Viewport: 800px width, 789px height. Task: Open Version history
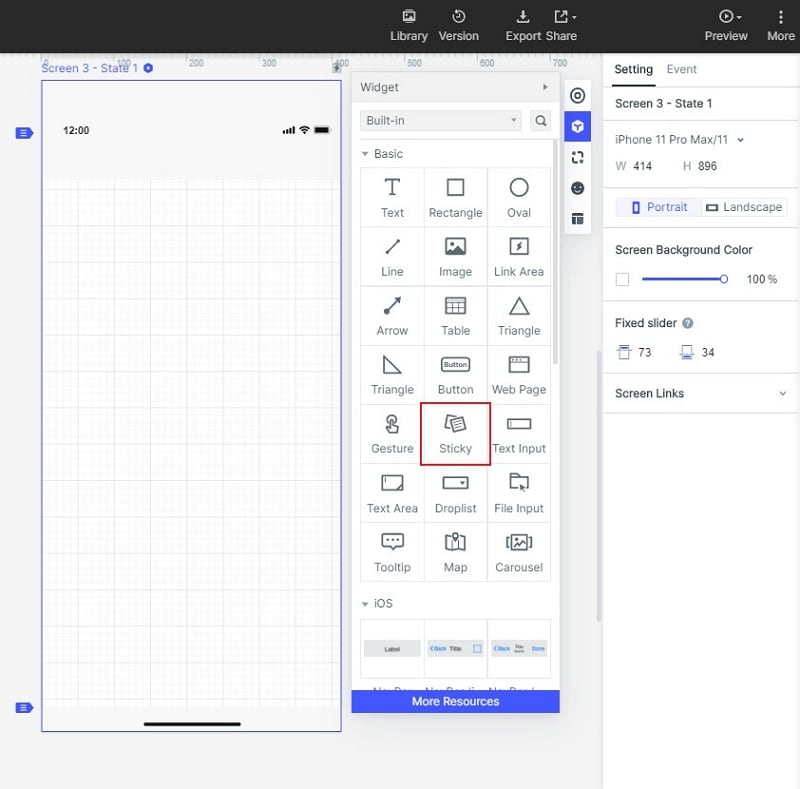(458, 26)
